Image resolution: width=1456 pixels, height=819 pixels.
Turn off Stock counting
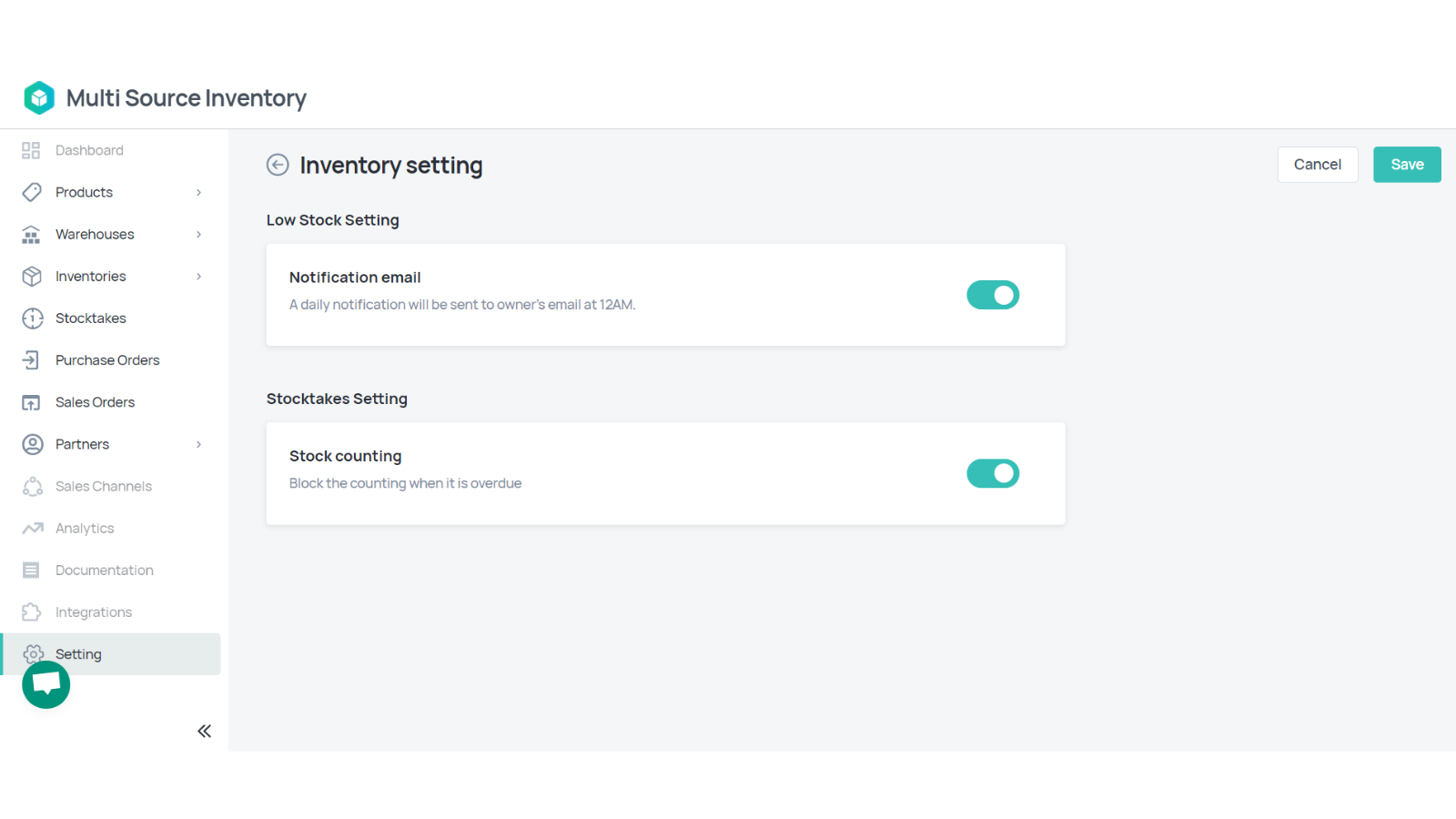click(993, 473)
